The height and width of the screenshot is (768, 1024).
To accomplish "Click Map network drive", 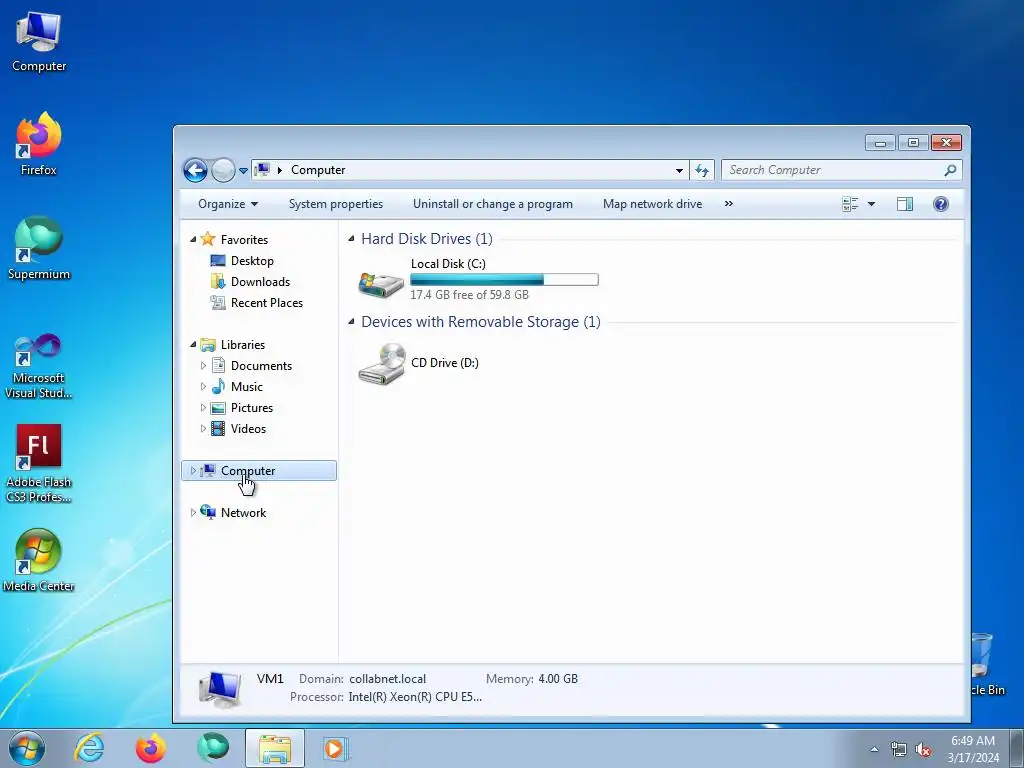I will click(x=652, y=204).
